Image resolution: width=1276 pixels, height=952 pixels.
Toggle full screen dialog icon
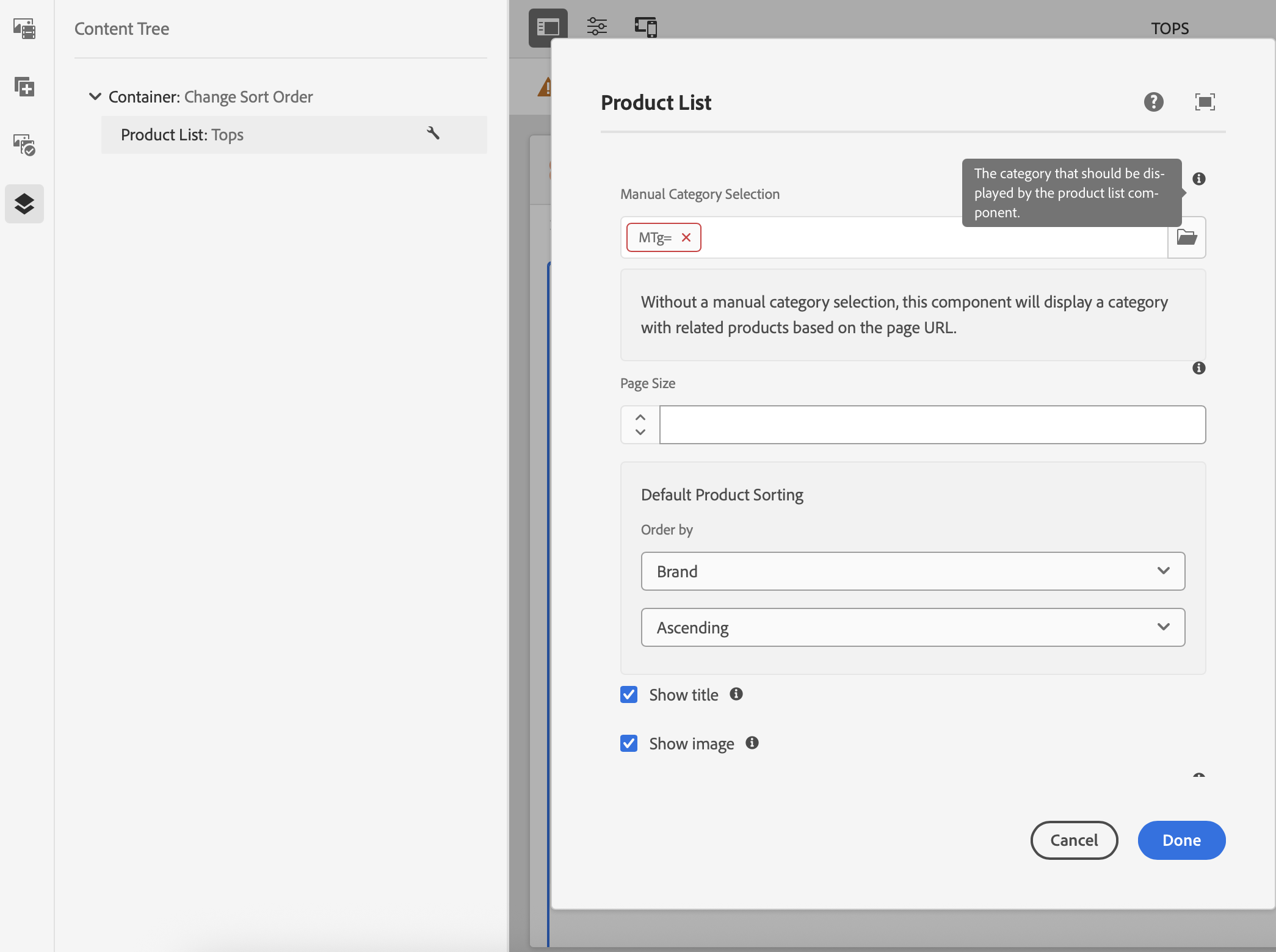[x=1205, y=102]
